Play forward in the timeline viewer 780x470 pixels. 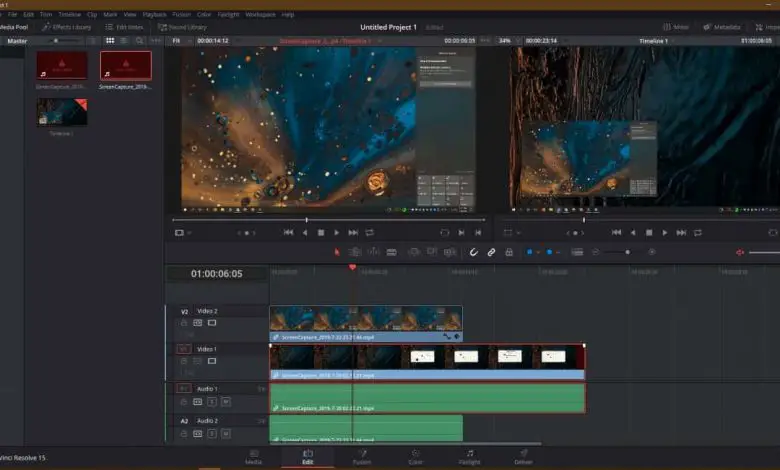coord(665,232)
